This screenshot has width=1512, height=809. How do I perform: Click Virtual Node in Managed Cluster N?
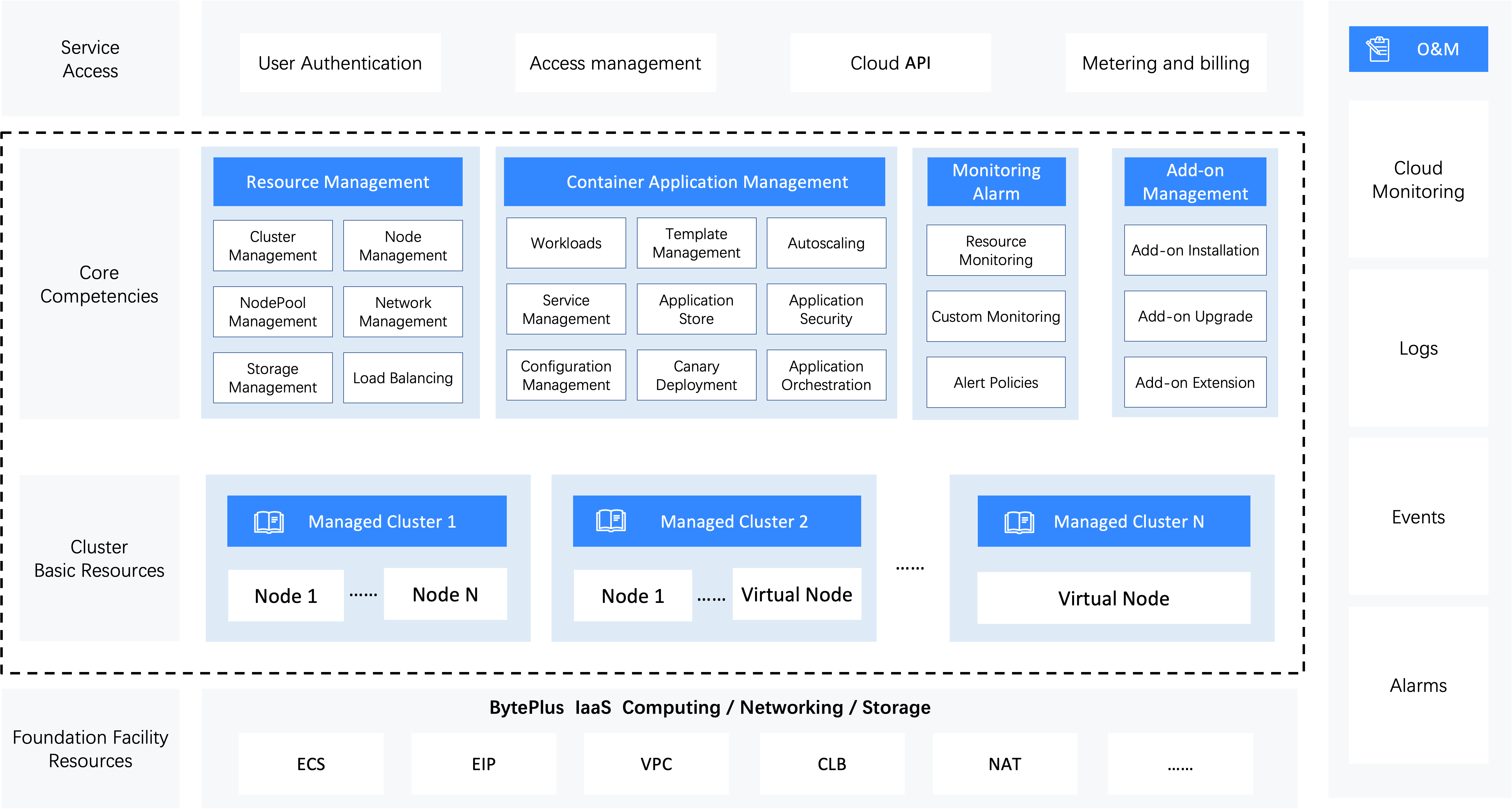coord(1113,598)
